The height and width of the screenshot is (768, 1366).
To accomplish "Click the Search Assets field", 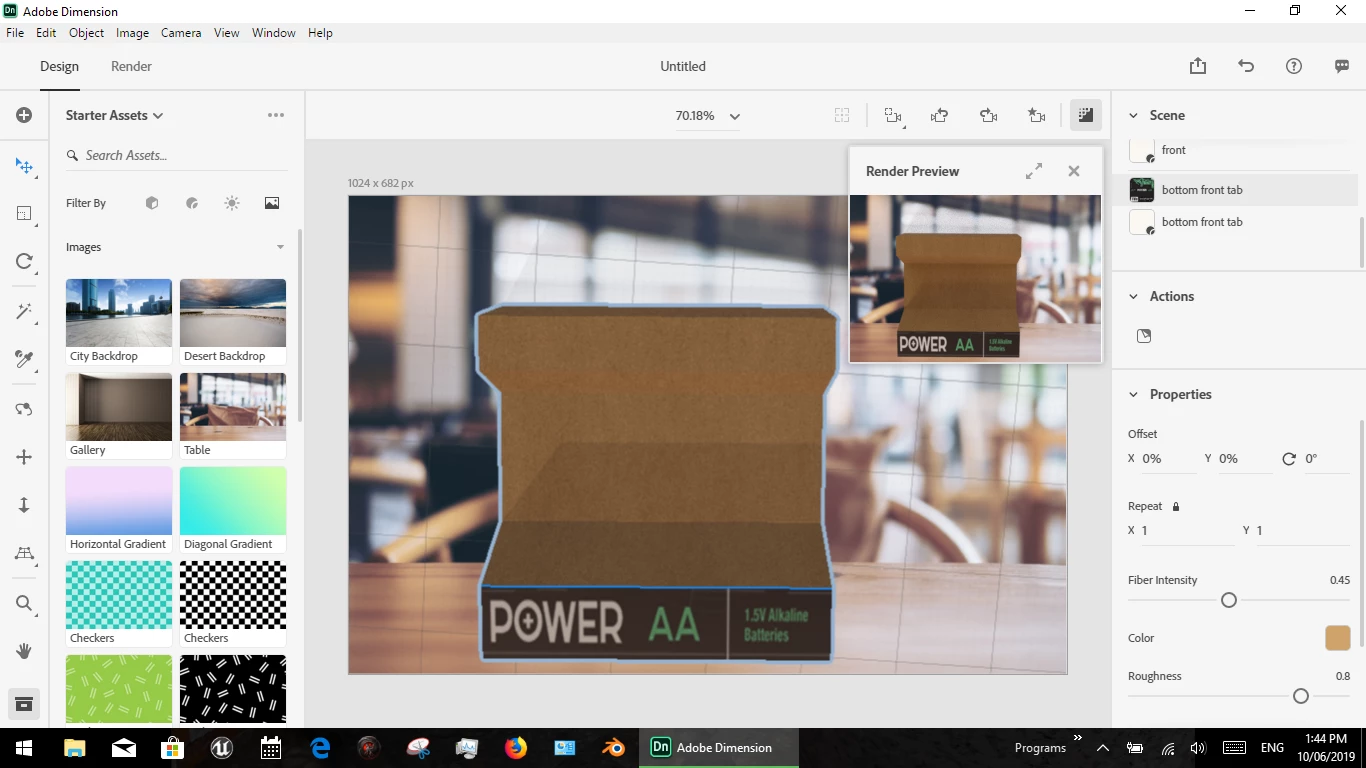I will [175, 155].
